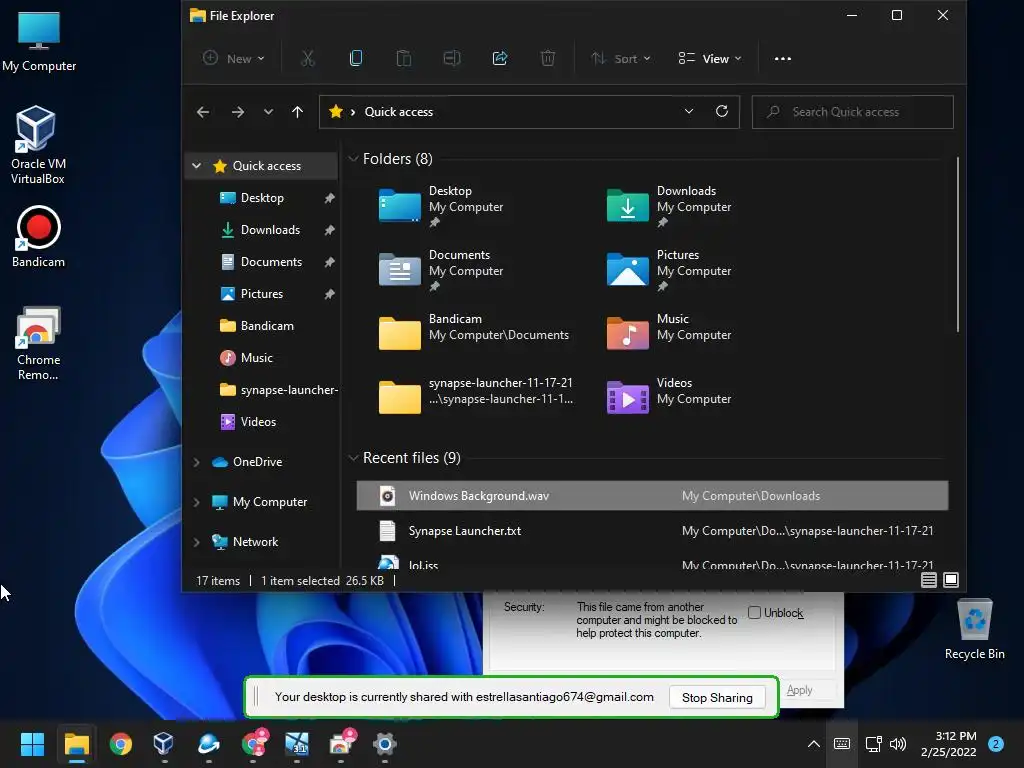
Task: Open notification center badge on taskbar
Action: pyautogui.click(x=996, y=744)
